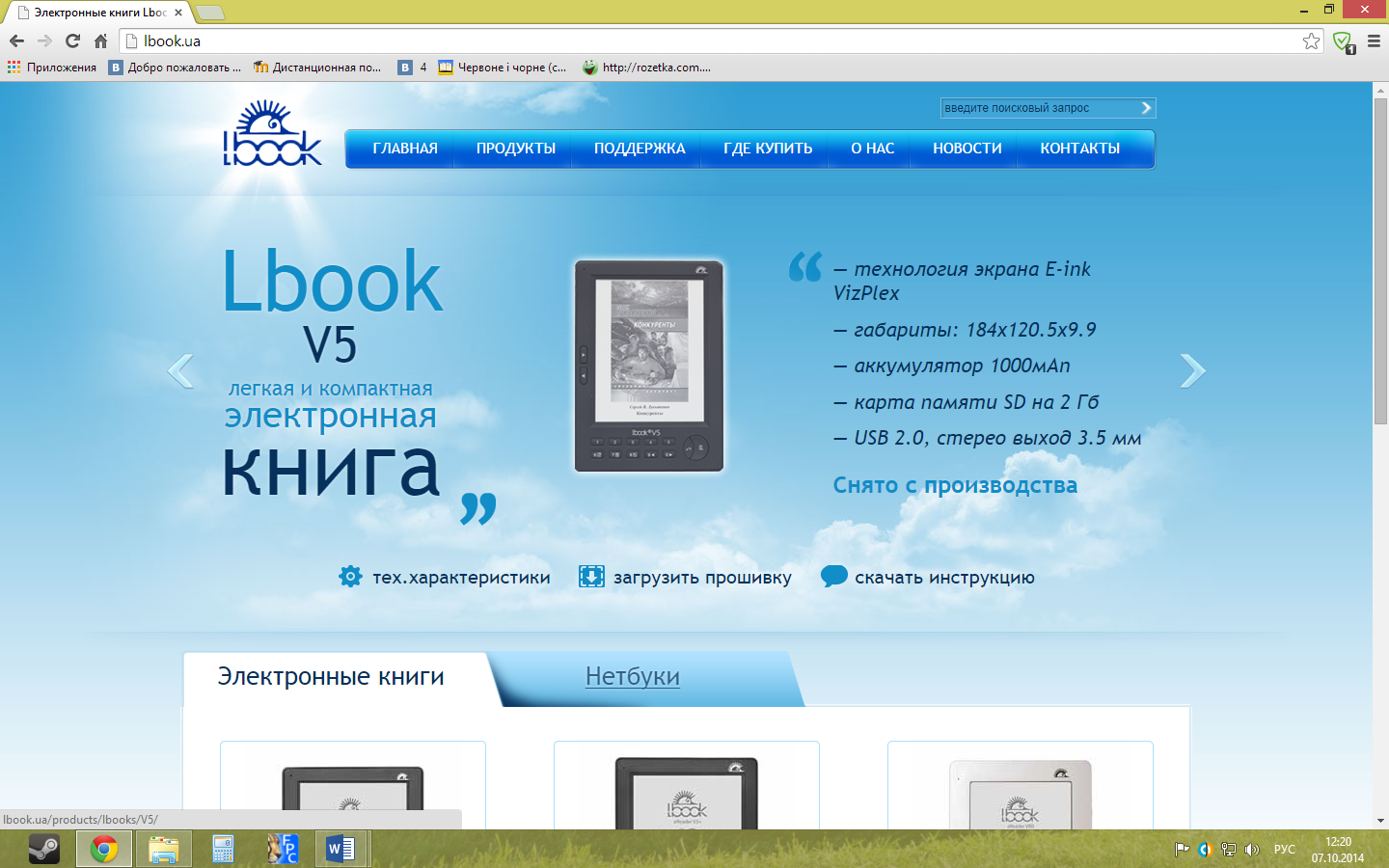Open the Добро пожаловать bookmark

pos(175,68)
